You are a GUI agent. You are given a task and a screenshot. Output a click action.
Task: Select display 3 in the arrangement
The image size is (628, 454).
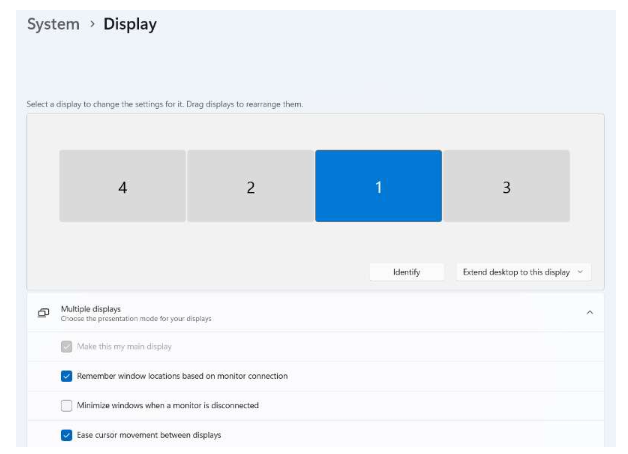[506, 186]
